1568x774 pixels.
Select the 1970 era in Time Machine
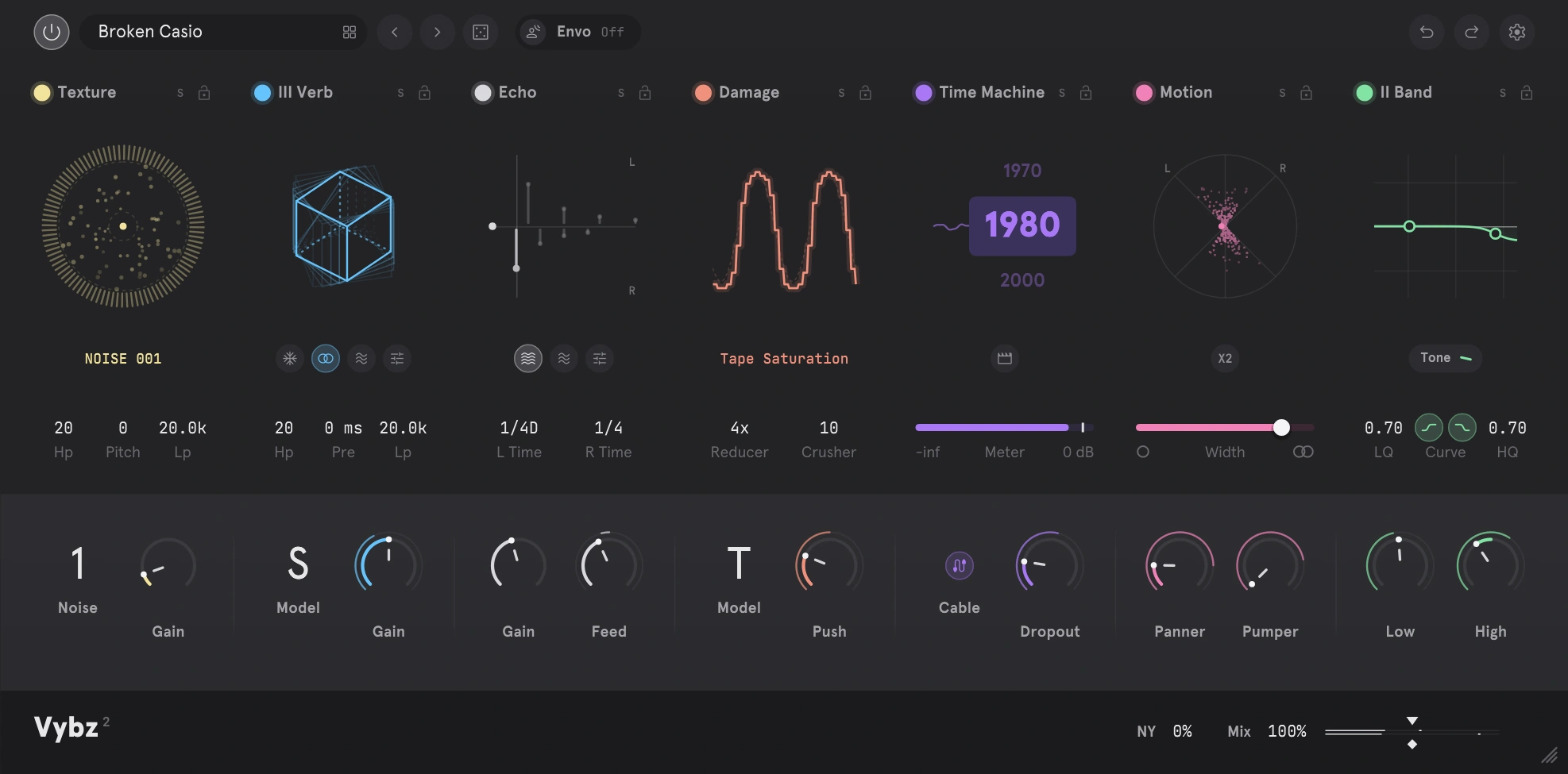pos(1022,171)
